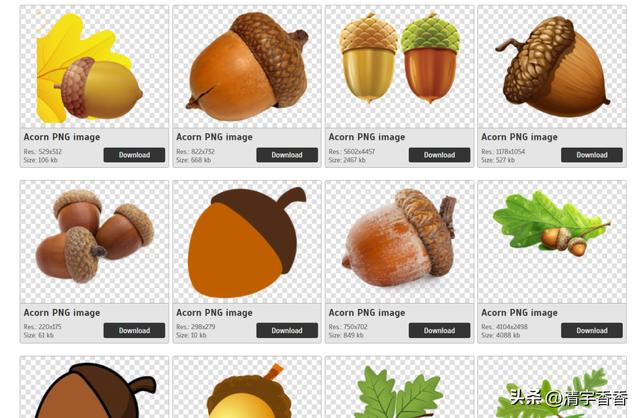640x418 pixels.
Task: Open the dark-capped acorn with stem thumbnail
Action: pos(552,66)
